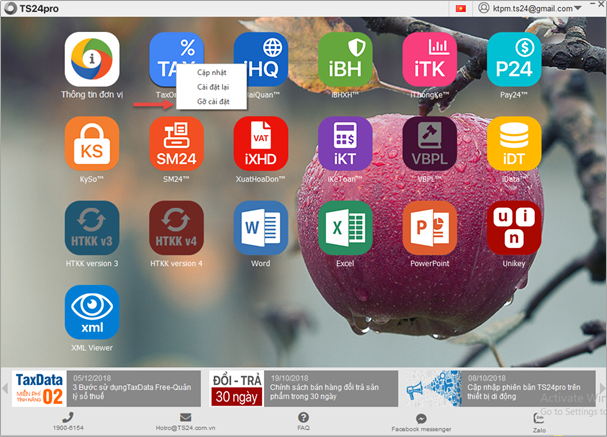Click the left arrow of news carousel

[x=5, y=388]
